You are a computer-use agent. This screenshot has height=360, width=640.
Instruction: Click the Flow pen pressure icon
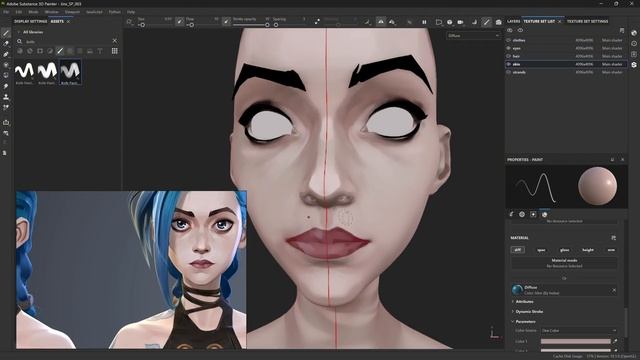tap(180, 21)
